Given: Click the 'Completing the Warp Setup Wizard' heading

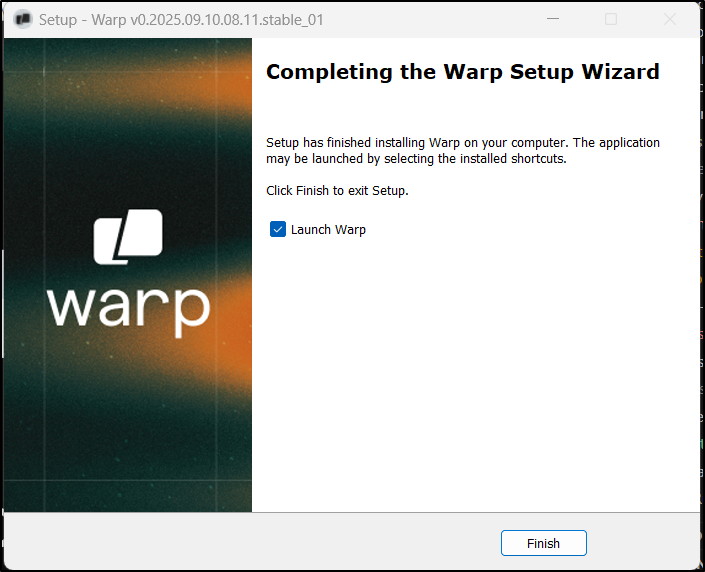Looking at the screenshot, I should point(463,72).
